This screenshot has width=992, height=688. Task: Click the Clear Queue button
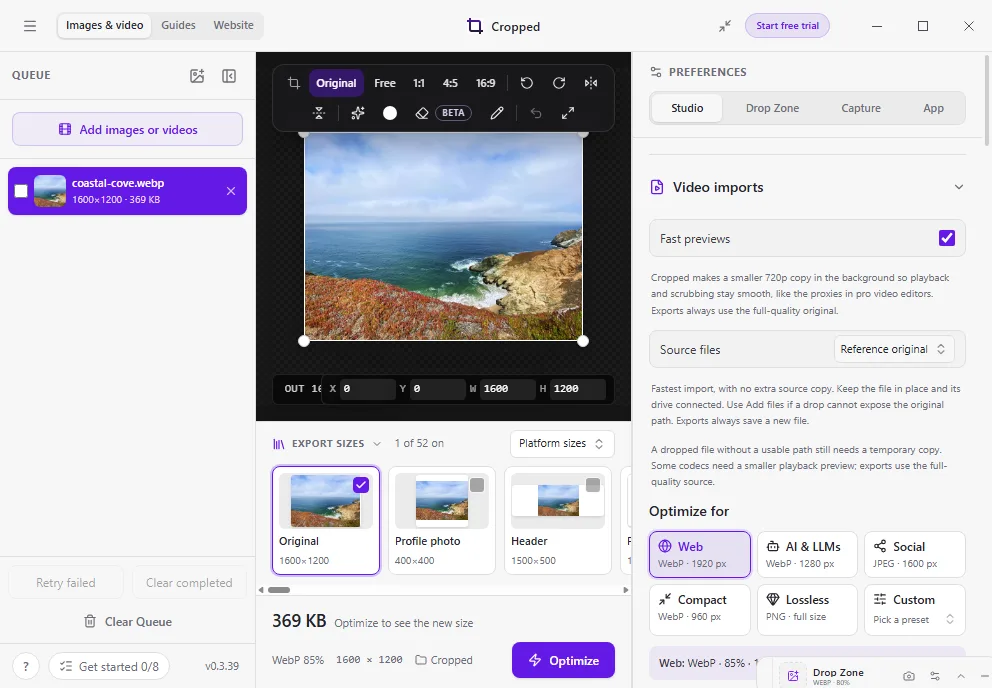pyautogui.click(x=127, y=622)
